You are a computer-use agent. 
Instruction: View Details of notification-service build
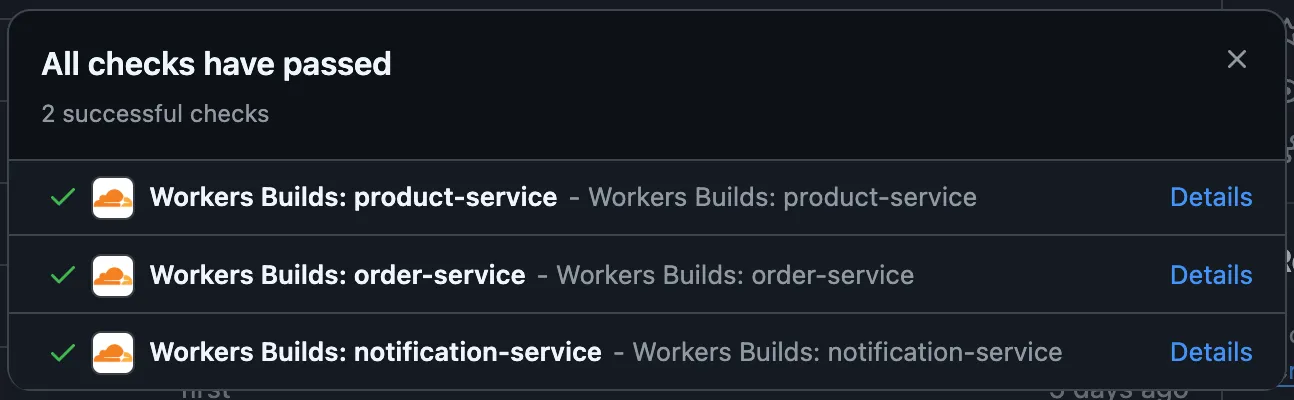pos(1211,352)
